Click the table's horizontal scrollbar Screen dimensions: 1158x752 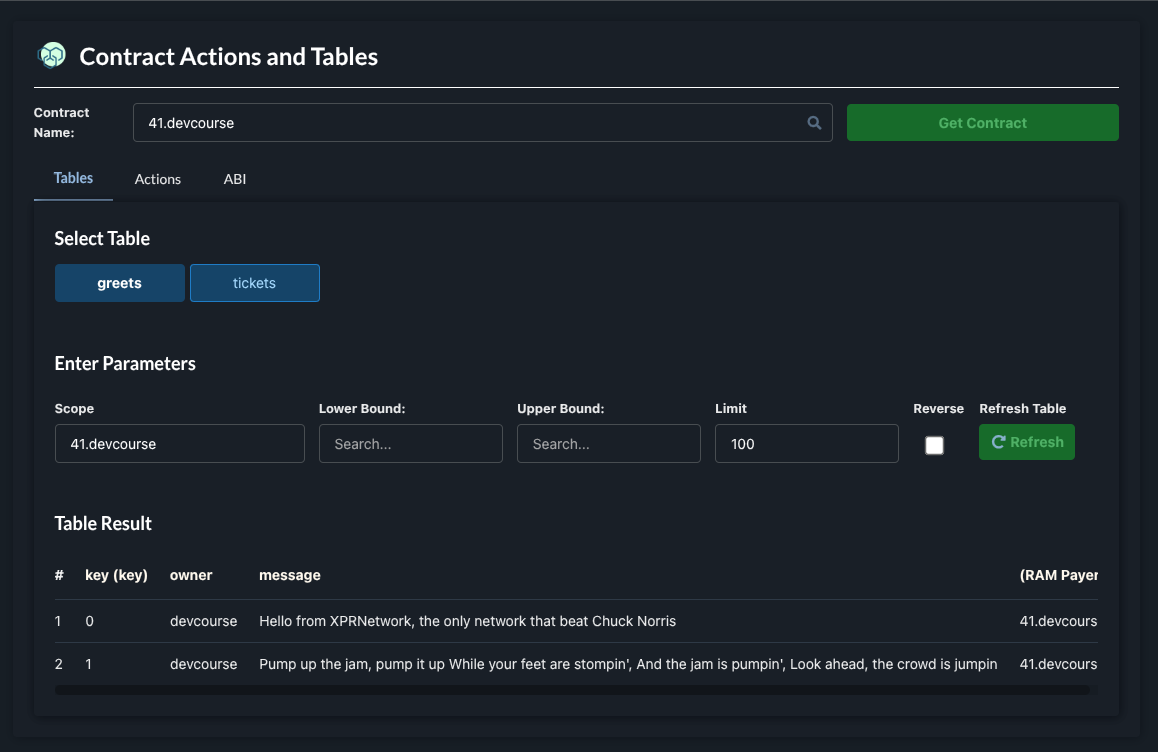(x=572, y=689)
